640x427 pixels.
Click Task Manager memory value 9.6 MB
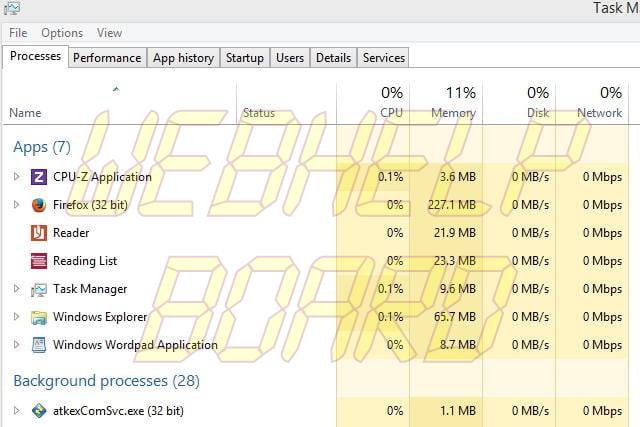tap(458, 289)
